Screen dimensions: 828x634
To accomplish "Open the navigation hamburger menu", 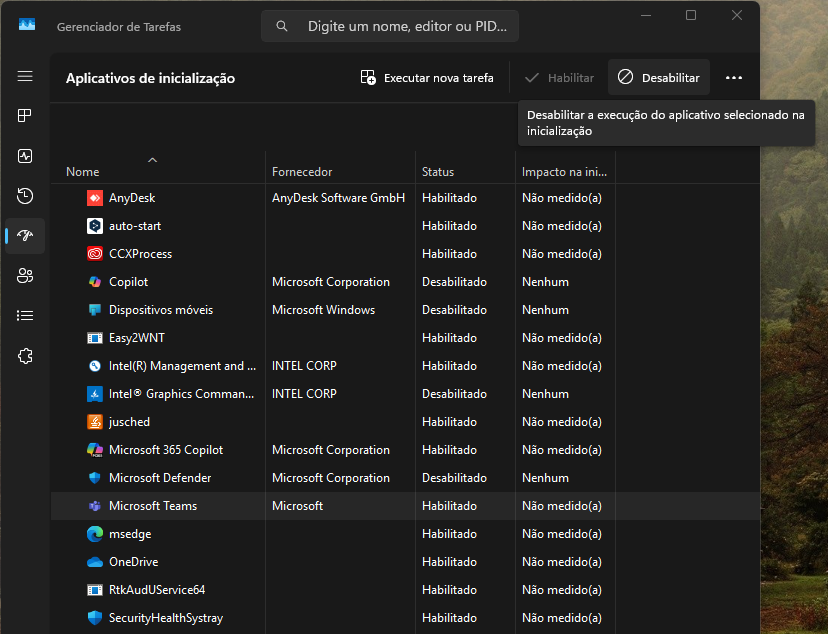I will point(25,77).
